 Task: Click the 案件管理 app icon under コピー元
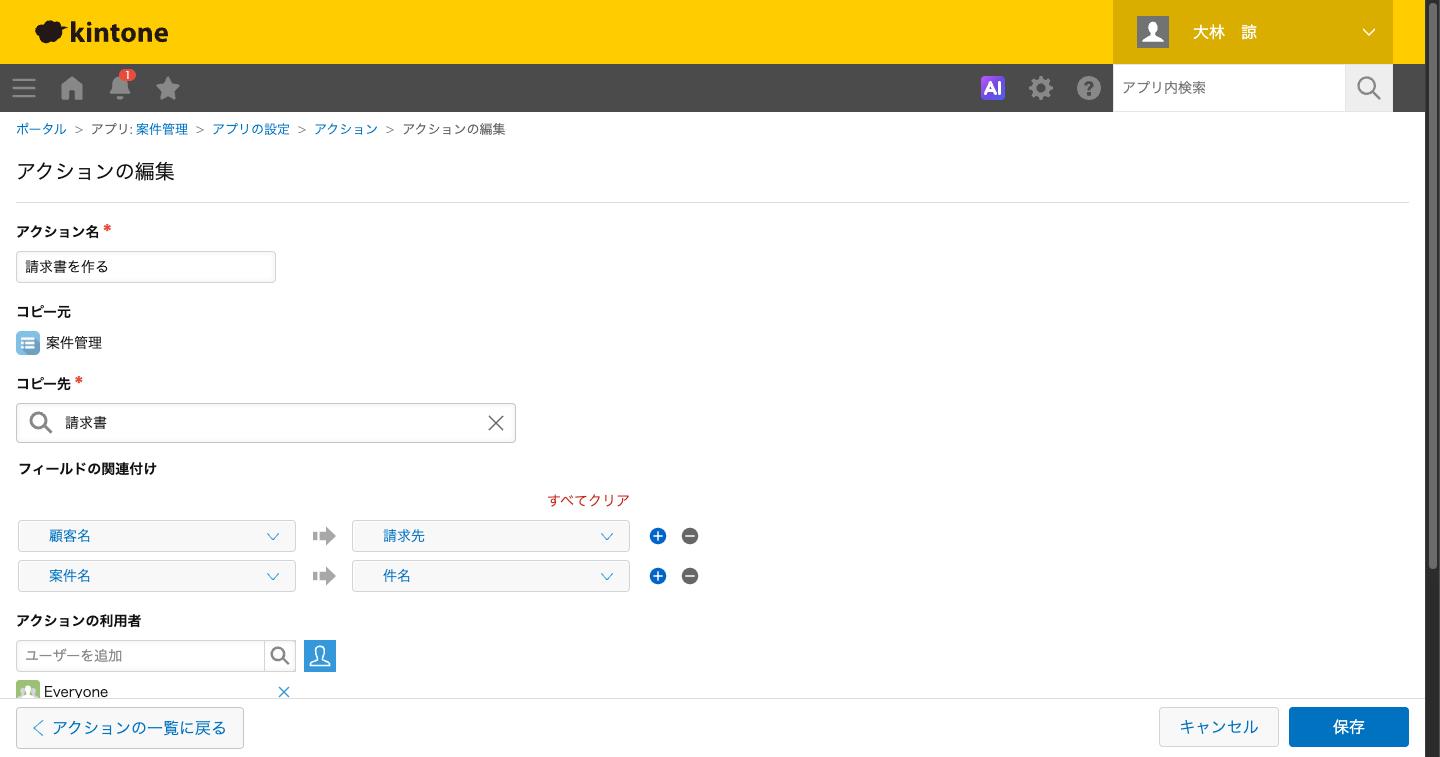(28, 343)
